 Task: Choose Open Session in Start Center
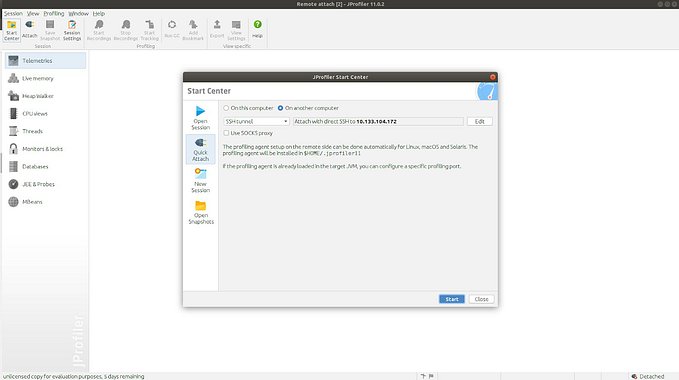(x=200, y=118)
